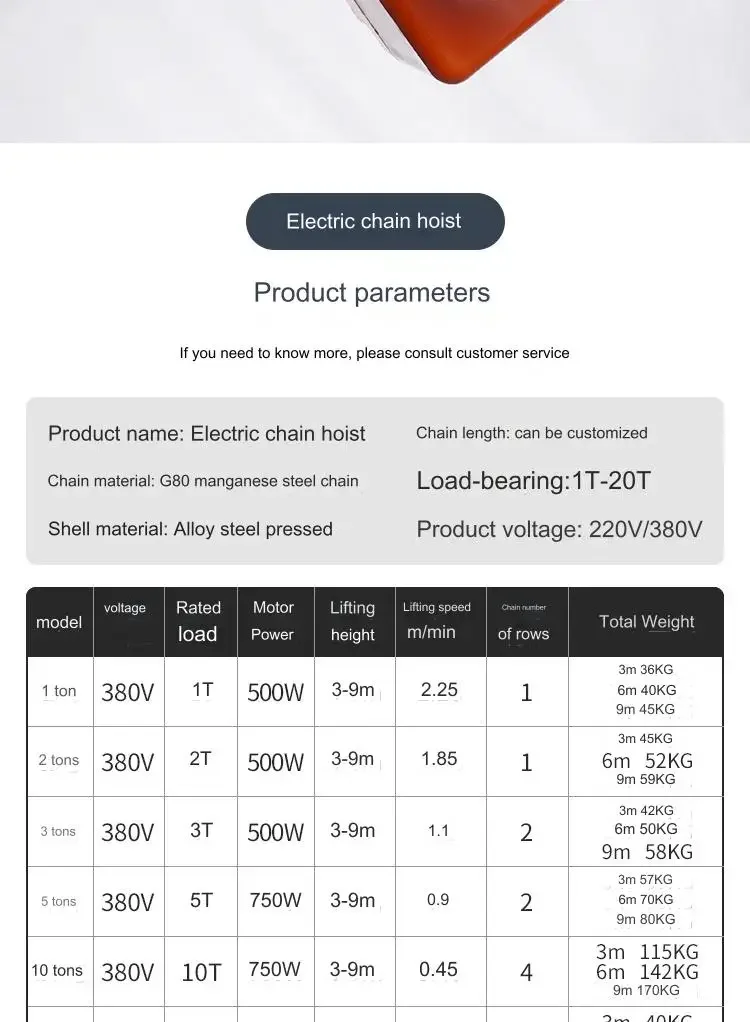Click the Lifting speed m/min header

click(437, 620)
